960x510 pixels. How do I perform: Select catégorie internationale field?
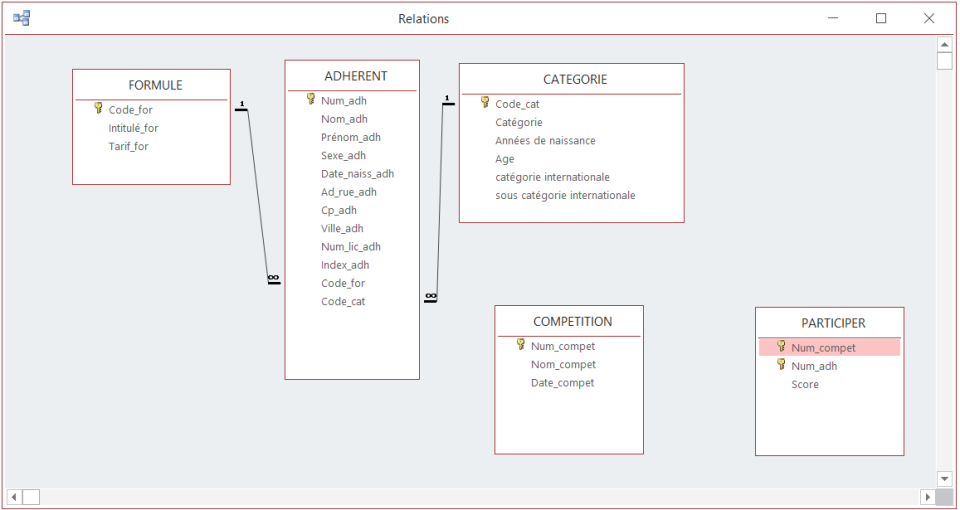552,177
